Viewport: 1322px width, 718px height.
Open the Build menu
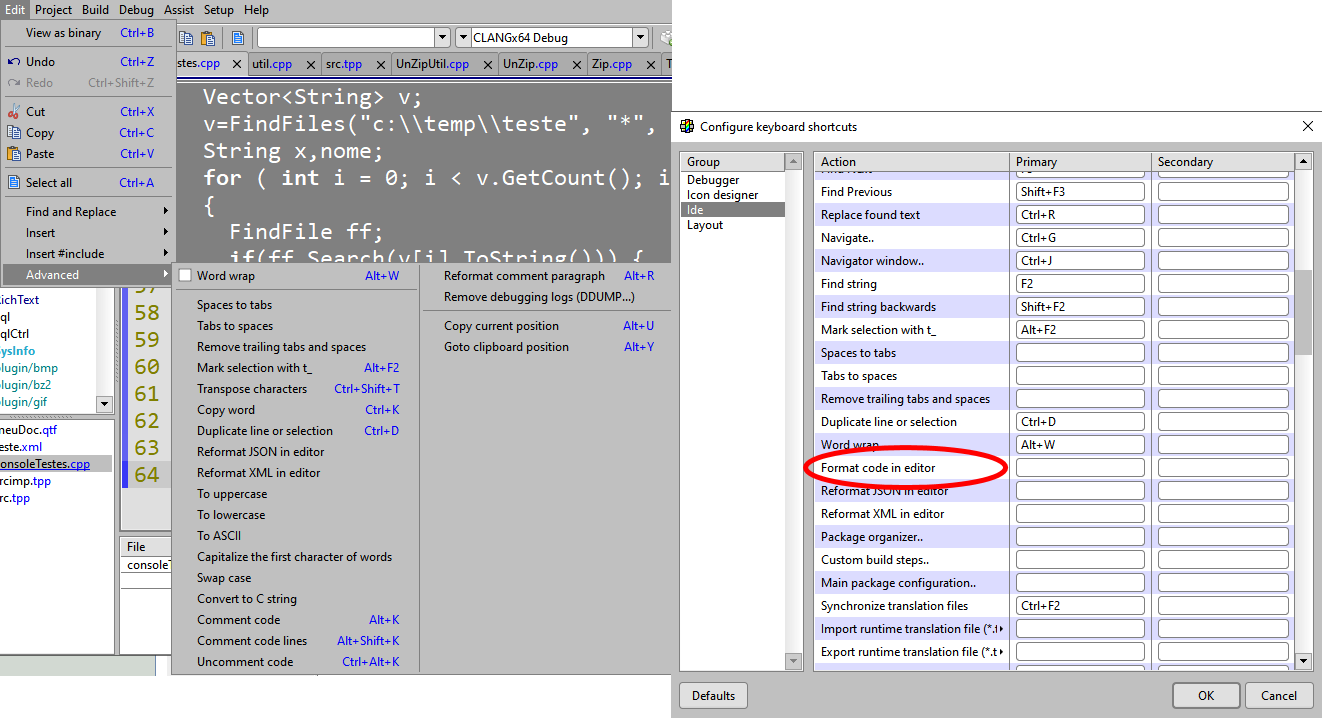[96, 10]
